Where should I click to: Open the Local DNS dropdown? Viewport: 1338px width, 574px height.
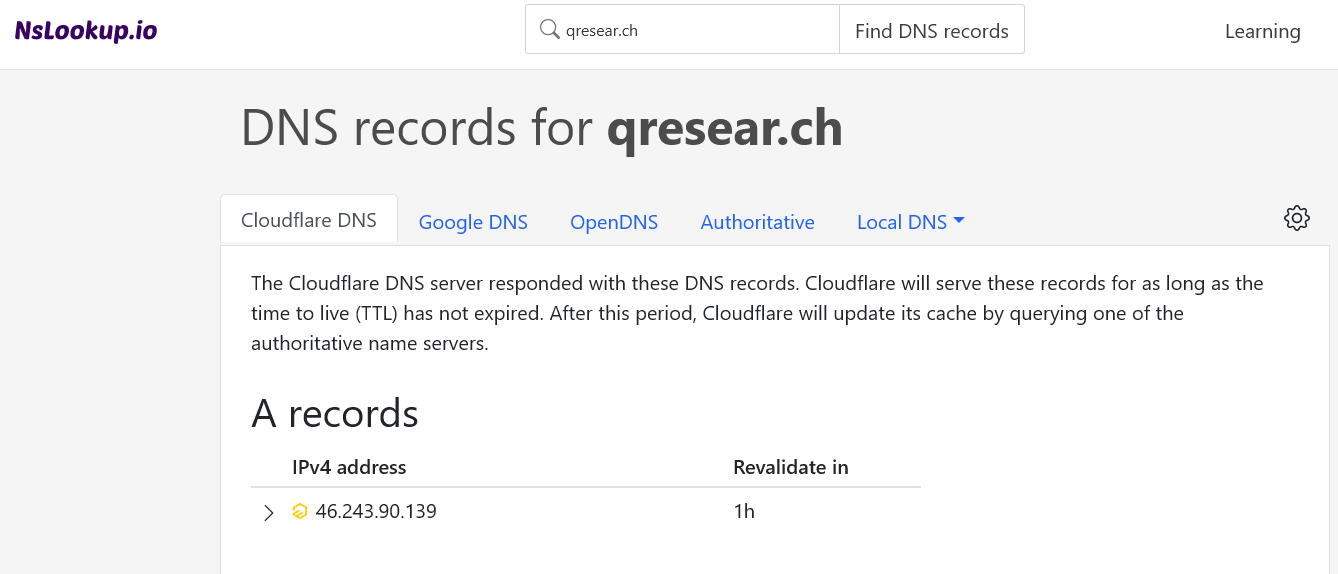click(x=910, y=222)
